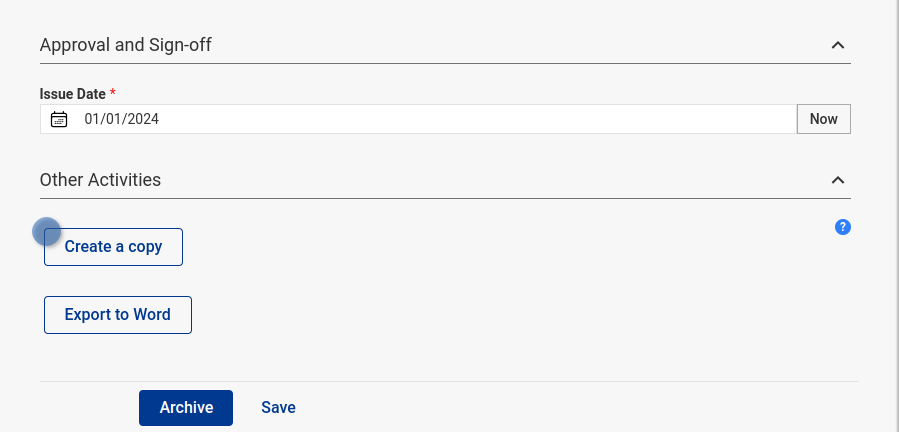Click the Issue Date field label
The height and width of the screenshot is (432, 899).
(72, 94)
